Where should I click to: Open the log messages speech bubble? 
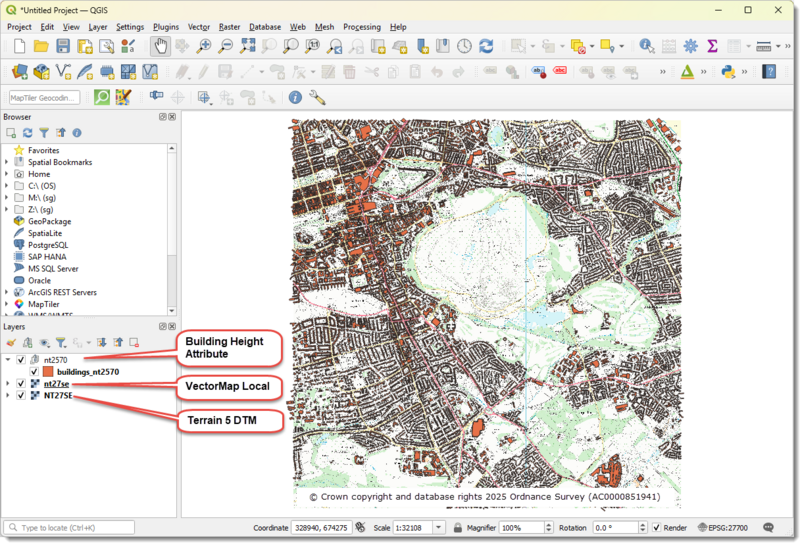768,528
